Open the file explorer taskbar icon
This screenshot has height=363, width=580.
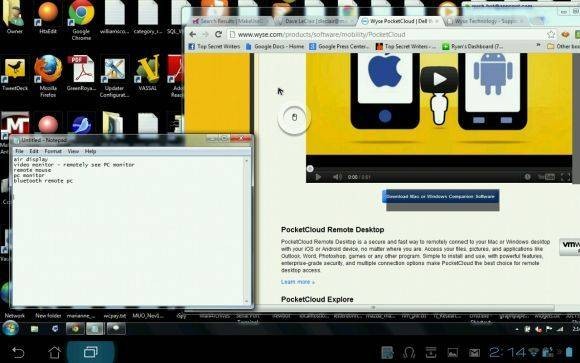tap(34, 329)
